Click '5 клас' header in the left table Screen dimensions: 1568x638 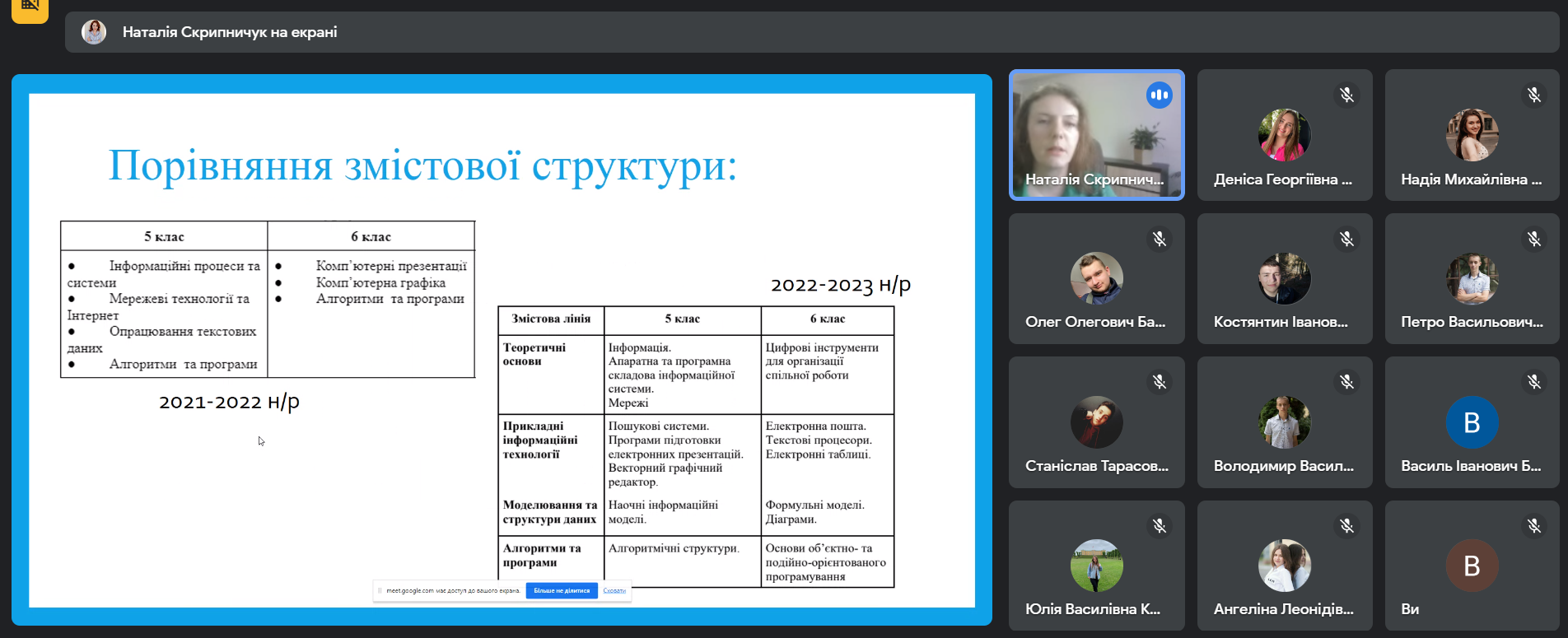164,236
